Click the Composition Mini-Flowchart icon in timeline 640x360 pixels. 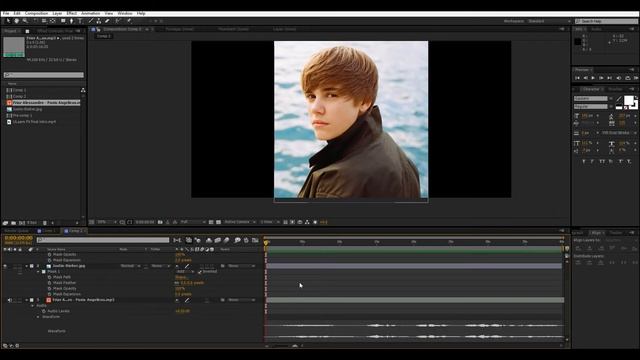tap(177, 240)
